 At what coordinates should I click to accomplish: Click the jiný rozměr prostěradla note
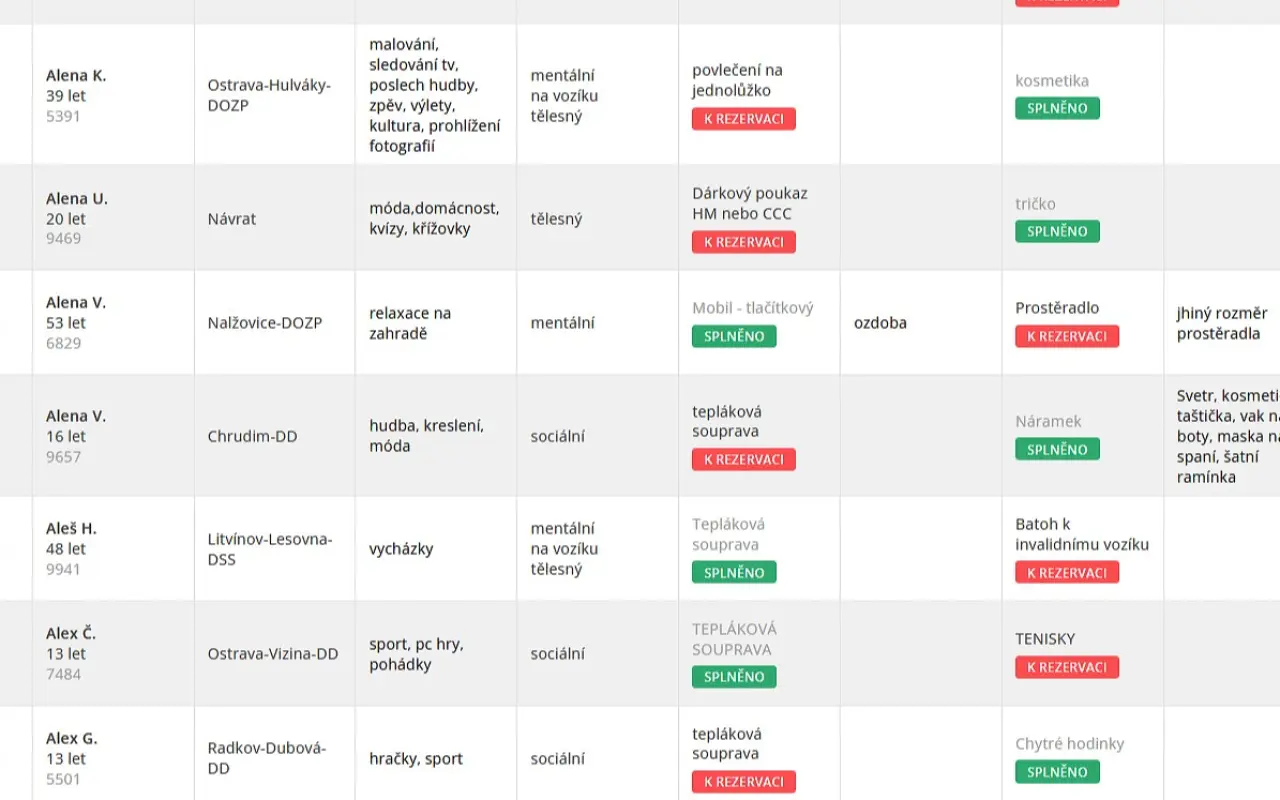(1222, 323)
